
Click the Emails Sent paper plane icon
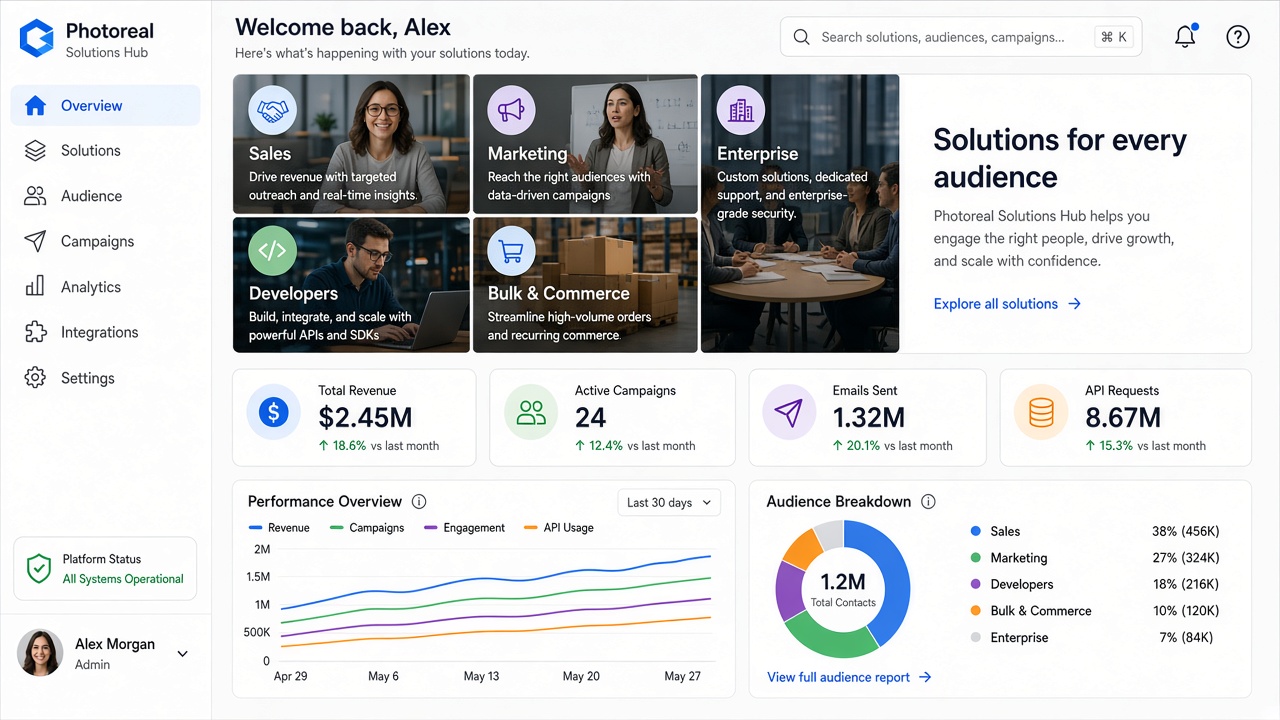(x=788, y=411)
